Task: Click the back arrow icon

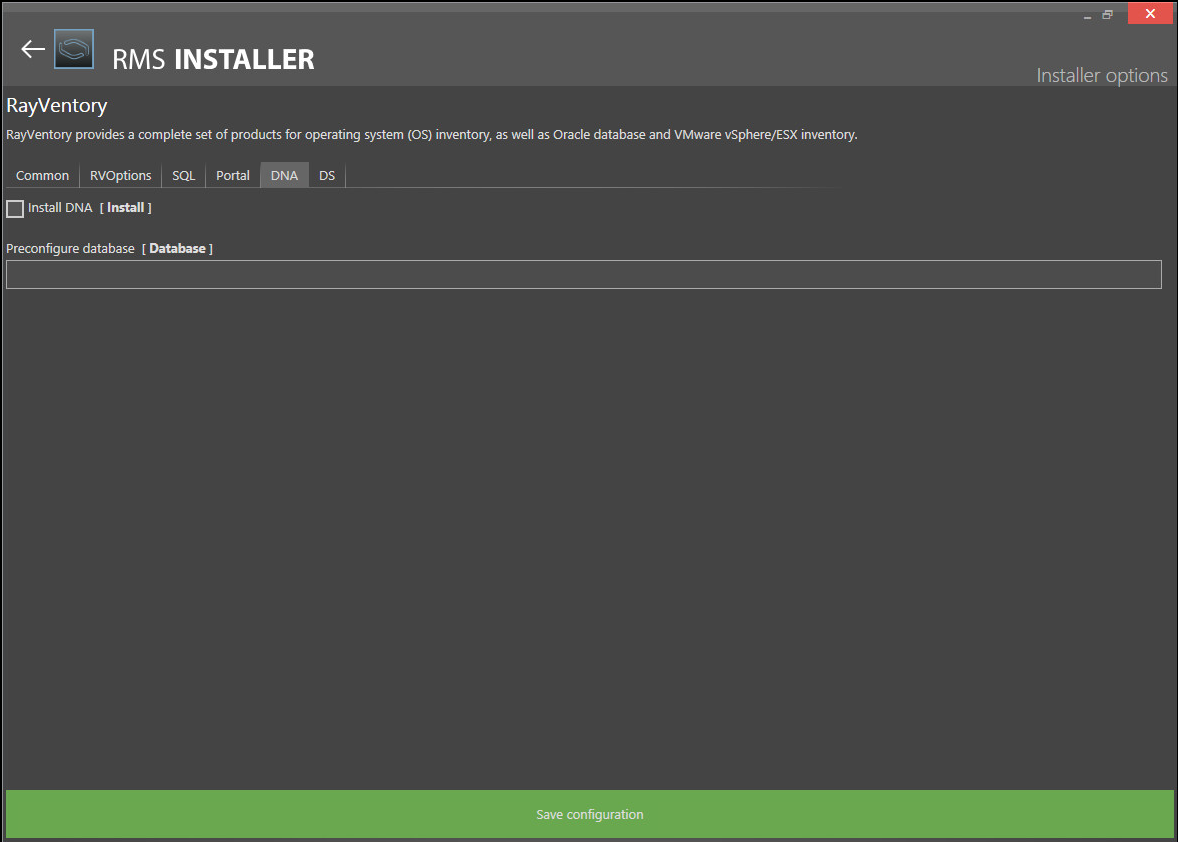Action: coord(33,49)
